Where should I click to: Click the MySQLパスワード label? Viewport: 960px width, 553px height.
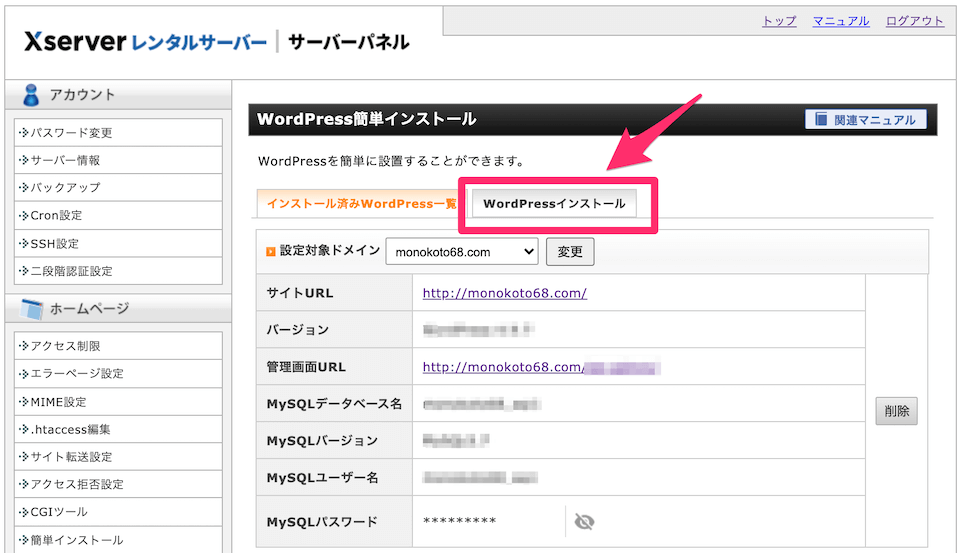[x=322, y=522]
